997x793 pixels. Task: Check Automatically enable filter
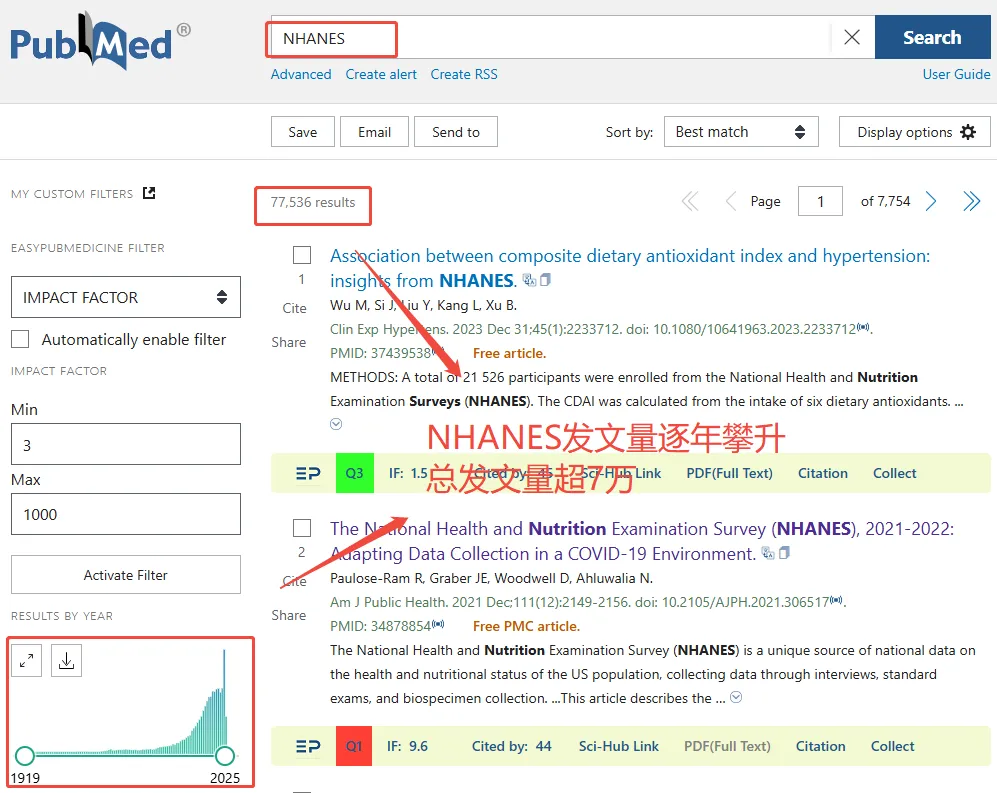(x=20, y=339)
